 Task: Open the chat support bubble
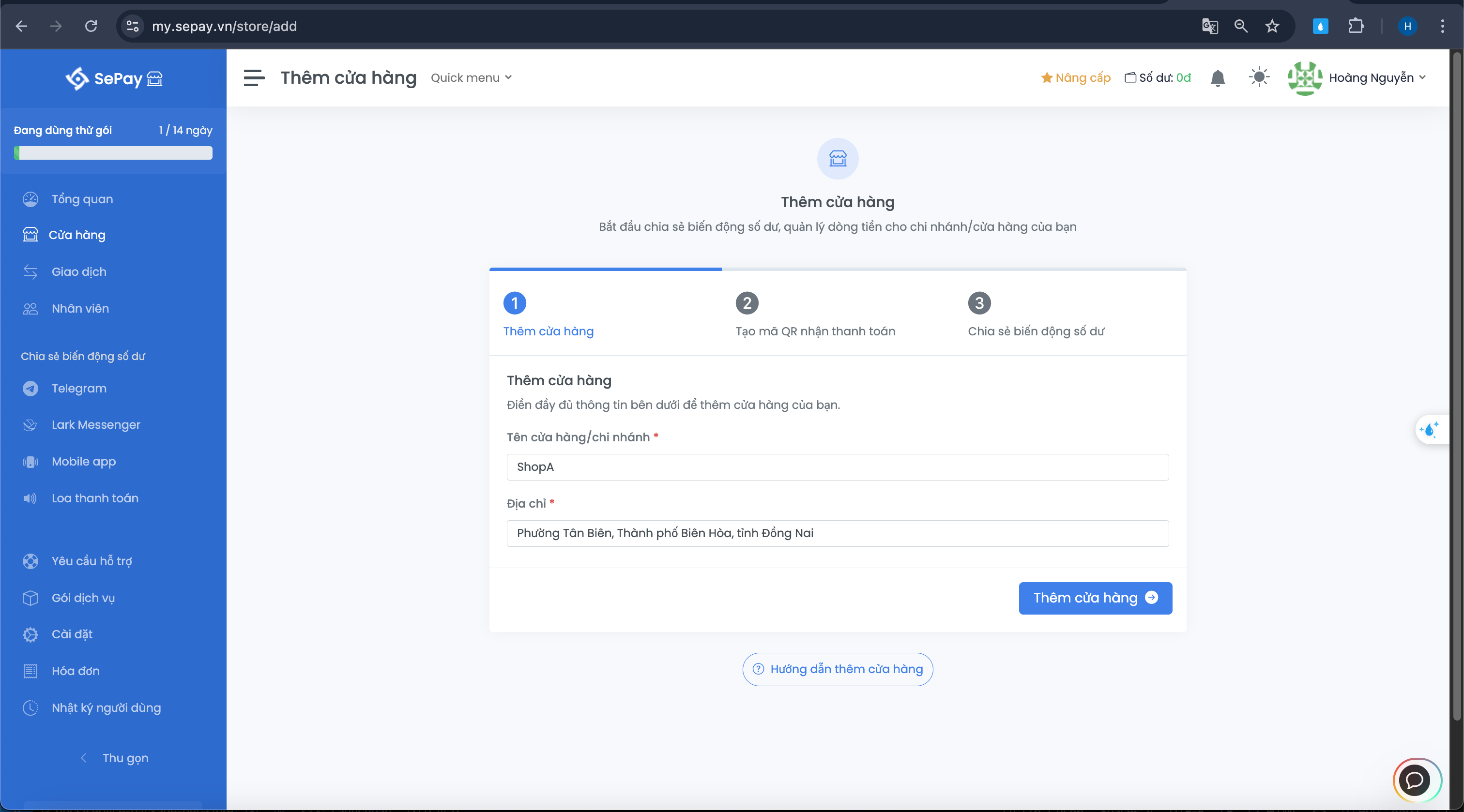[x=1415, y=781]
